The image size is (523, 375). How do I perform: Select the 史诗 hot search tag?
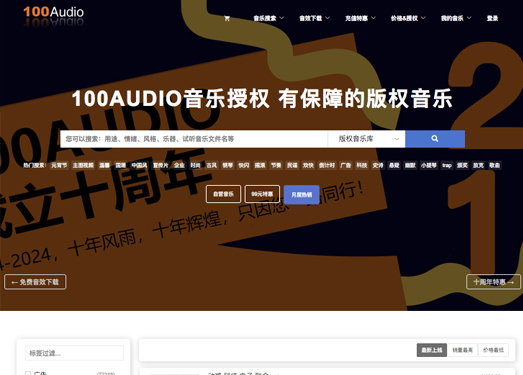[378, 165]
